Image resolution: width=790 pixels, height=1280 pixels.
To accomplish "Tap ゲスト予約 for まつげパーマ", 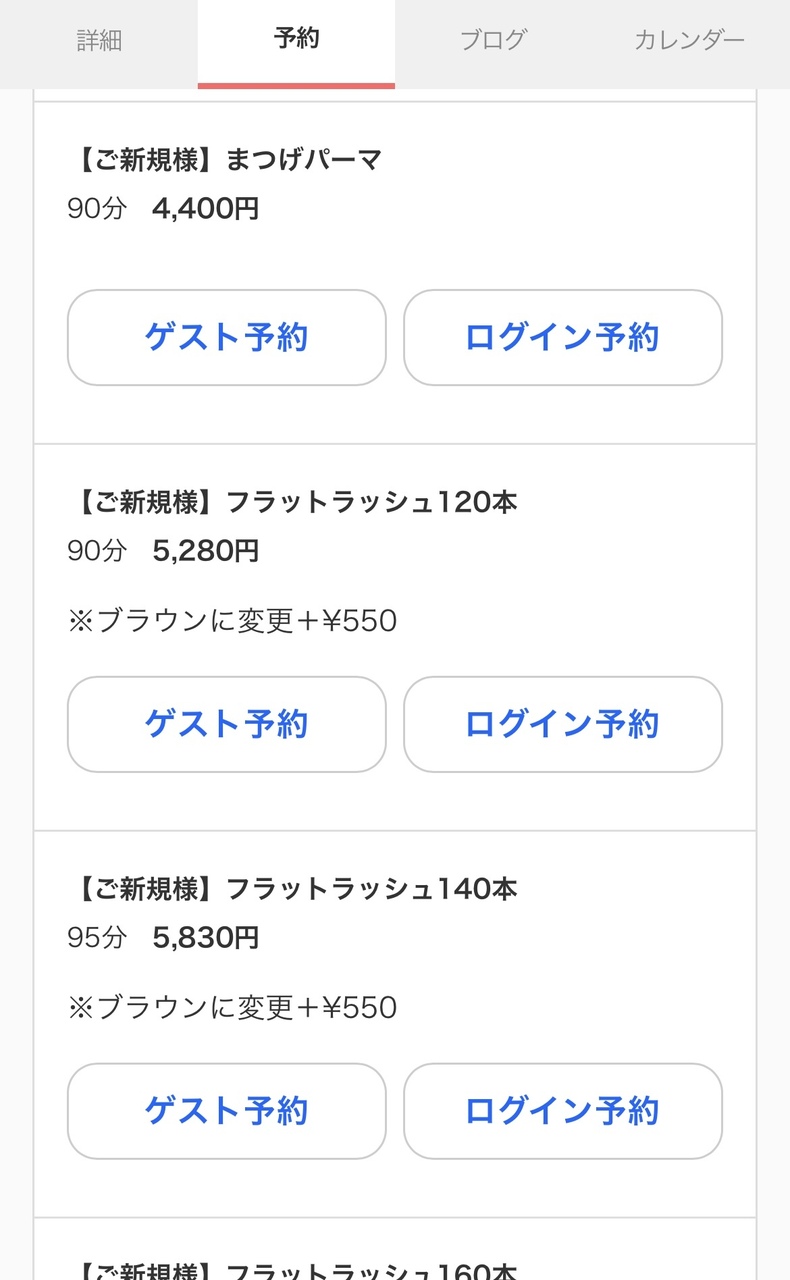I will point(226,338).
